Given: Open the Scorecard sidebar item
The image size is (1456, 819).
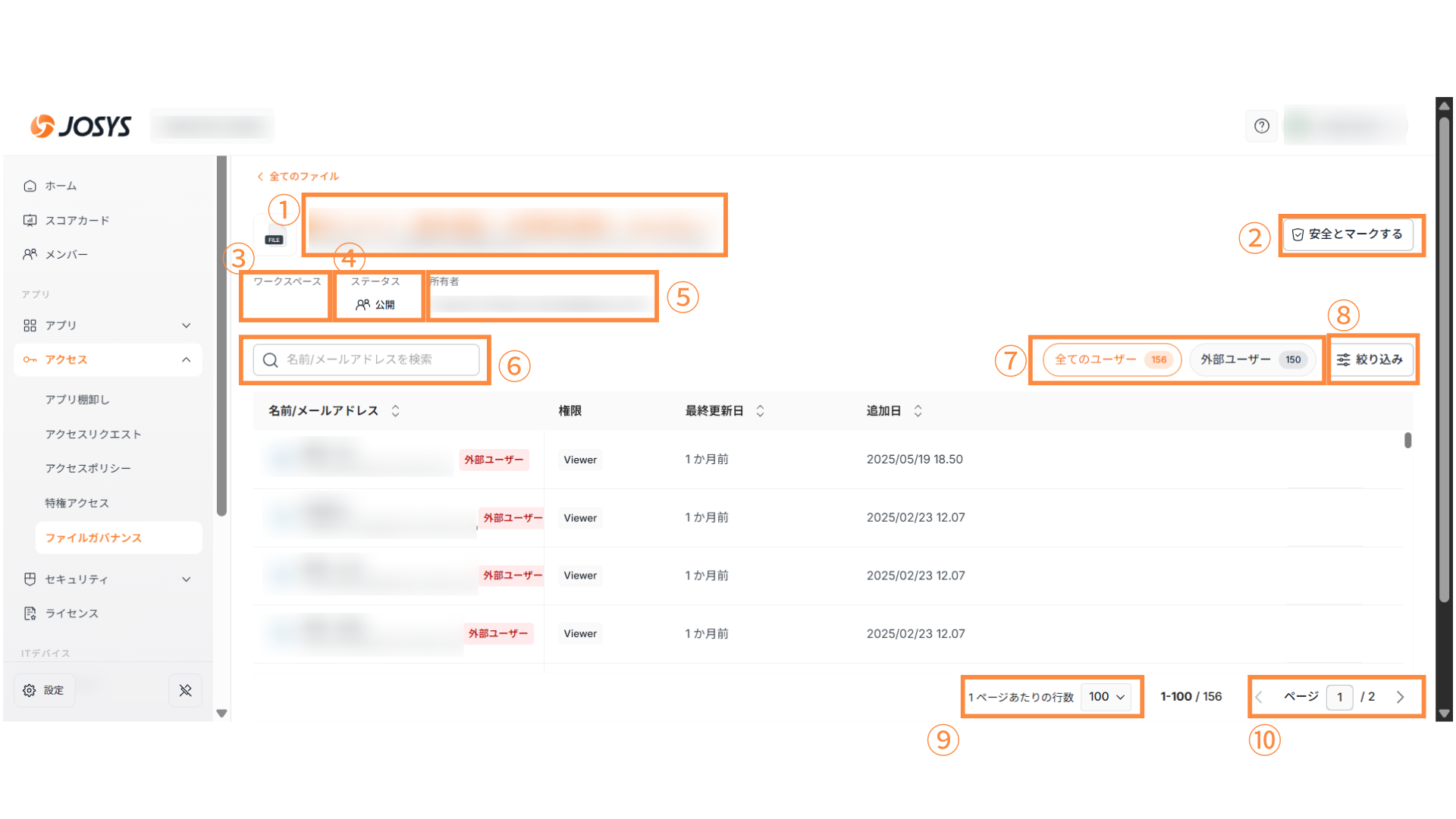Looking at the screenshot, I should [x=77, y=221].
